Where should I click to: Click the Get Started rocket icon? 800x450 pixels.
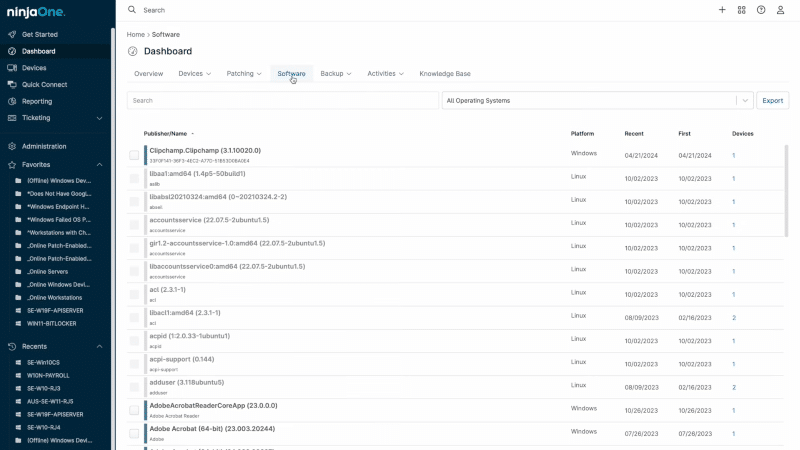coord(12,35)
